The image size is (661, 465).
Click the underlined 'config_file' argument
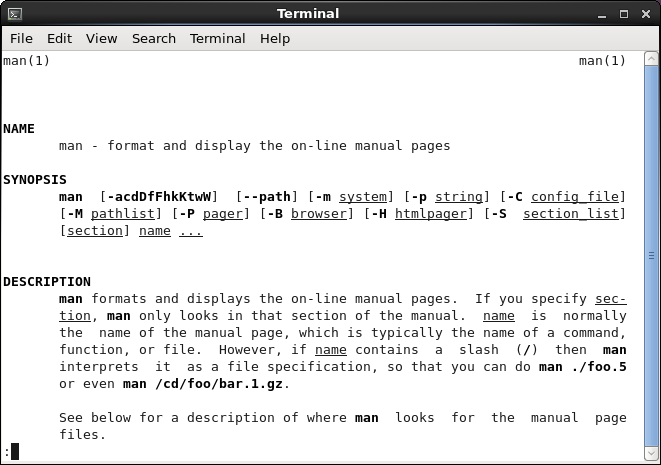coord(575,197)
